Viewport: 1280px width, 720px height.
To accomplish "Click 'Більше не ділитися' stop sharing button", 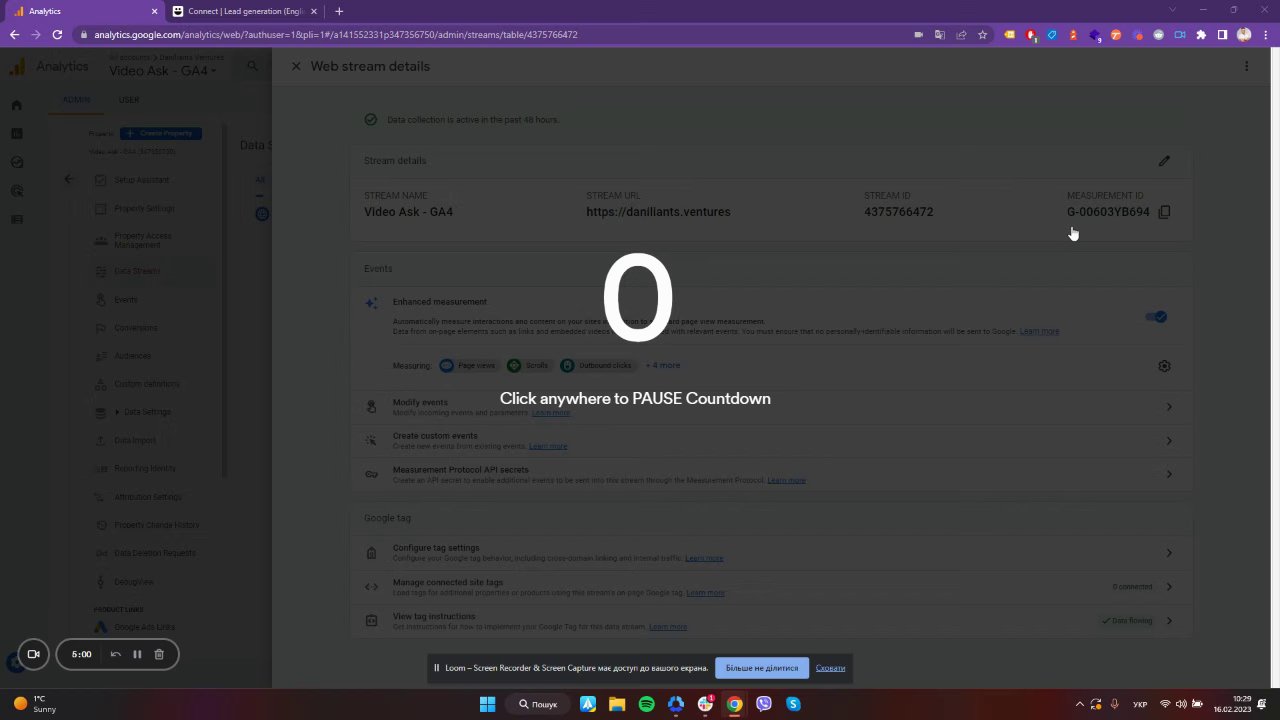I will point(762,668).
